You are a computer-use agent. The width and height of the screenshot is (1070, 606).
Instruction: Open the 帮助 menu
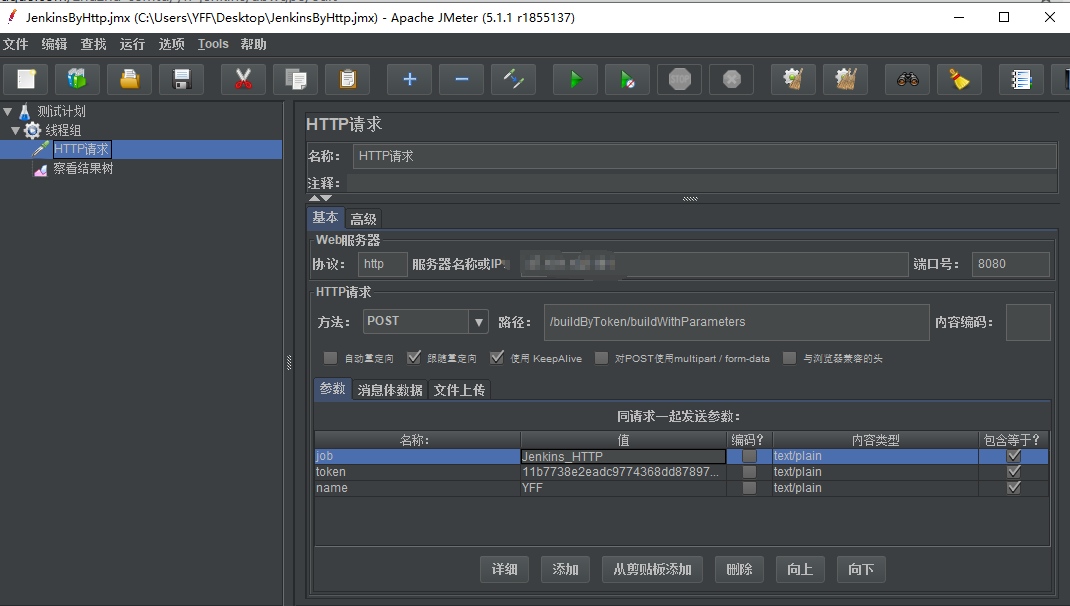(x=253, y=44)
